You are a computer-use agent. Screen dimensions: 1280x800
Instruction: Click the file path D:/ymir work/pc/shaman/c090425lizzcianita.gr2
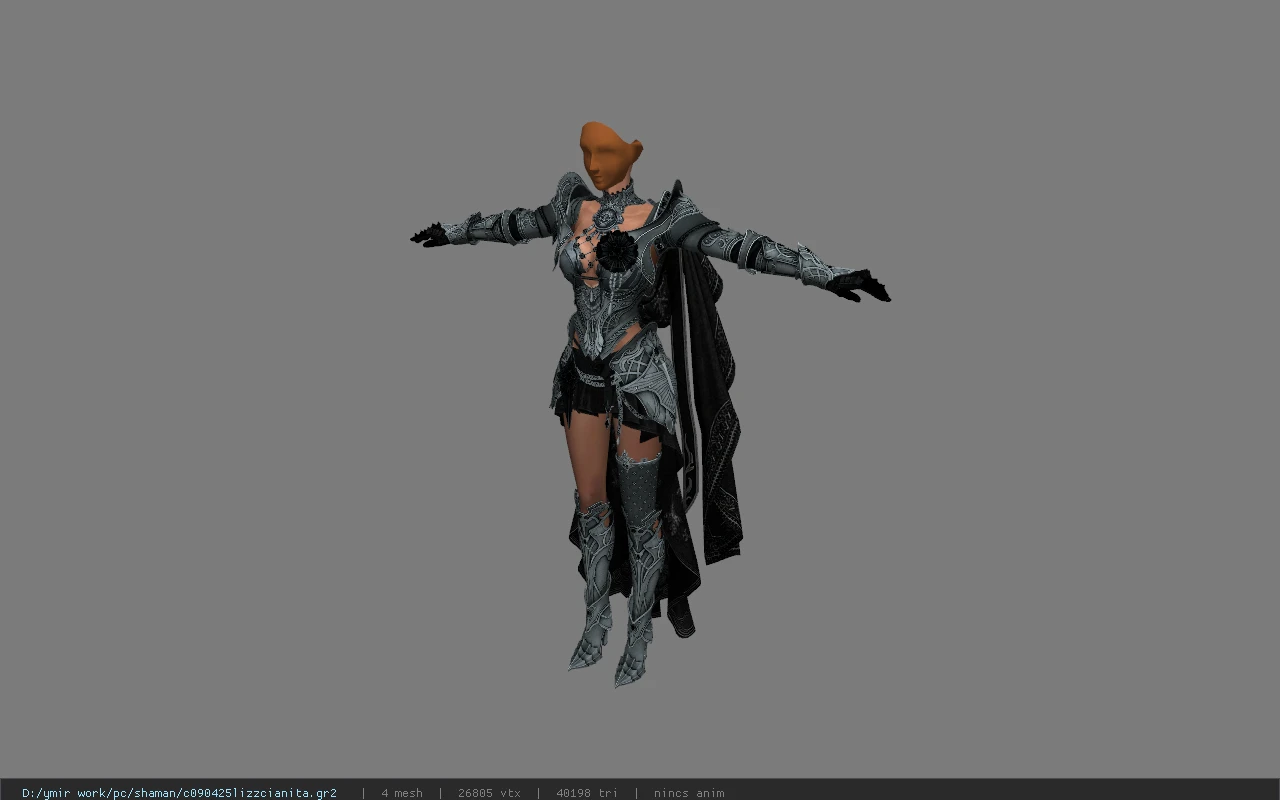click(179, 793)
